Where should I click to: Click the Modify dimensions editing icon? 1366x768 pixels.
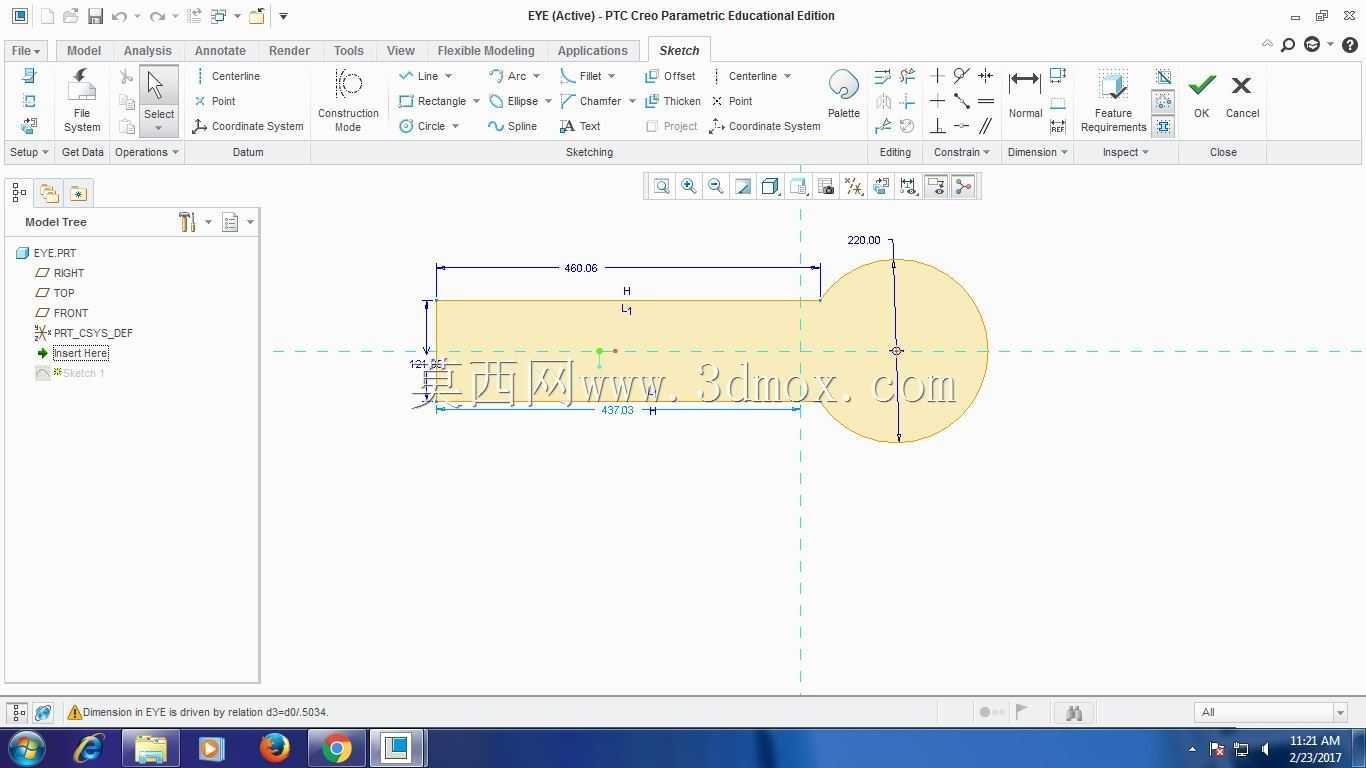click(883, 76)
